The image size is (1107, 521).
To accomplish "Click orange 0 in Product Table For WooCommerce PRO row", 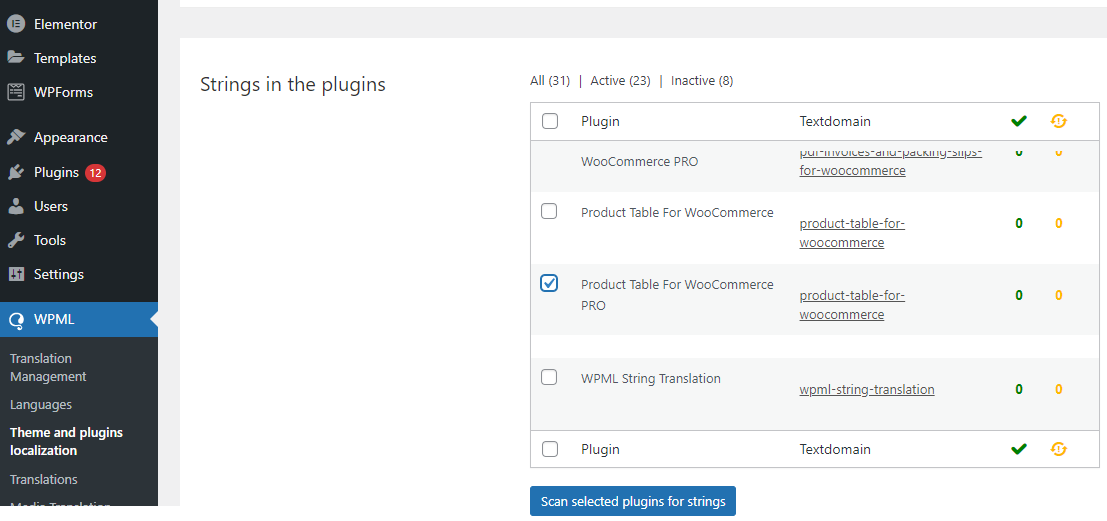I will point(1058,295).
